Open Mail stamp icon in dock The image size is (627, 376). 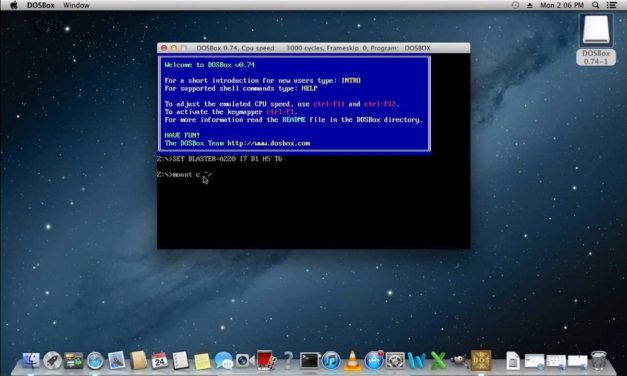point(117,360)
